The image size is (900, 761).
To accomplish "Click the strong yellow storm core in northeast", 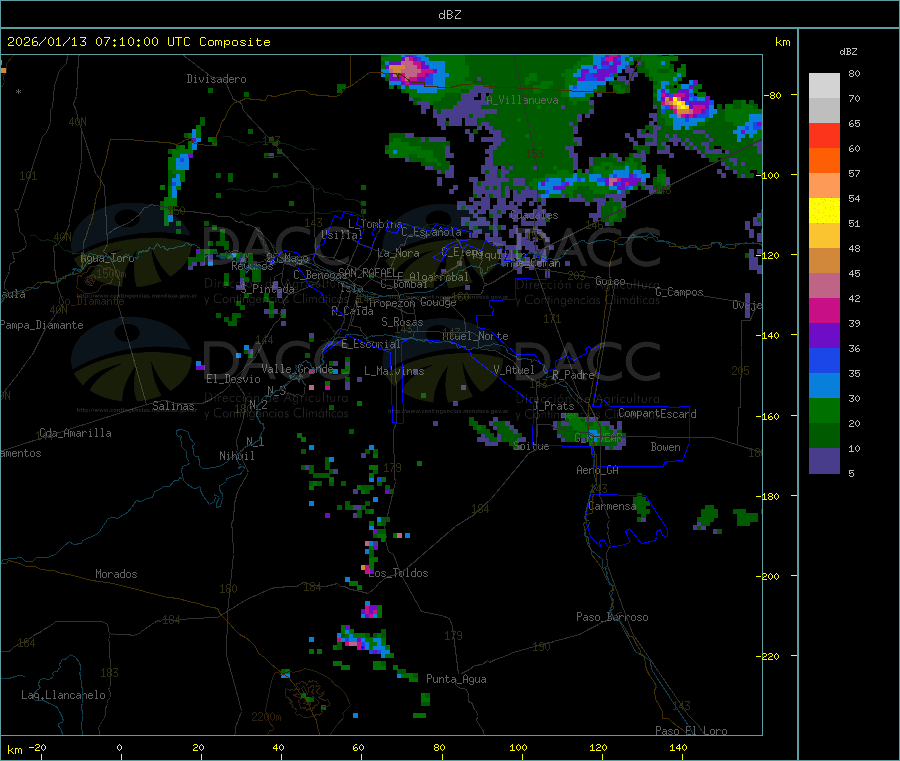I will tap(681, 105).
